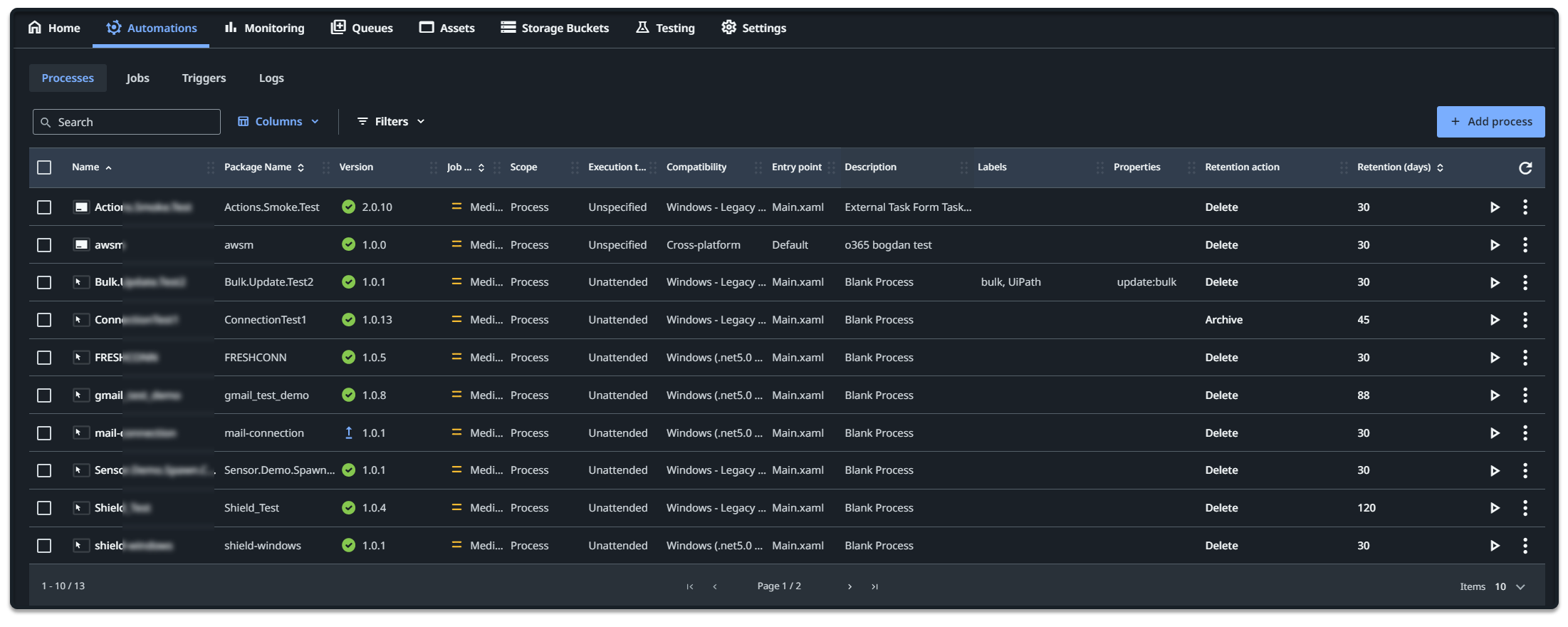
Task: Open more actions for Bulk.Update.Test2 row
Action: click(x=1525, y=283)
